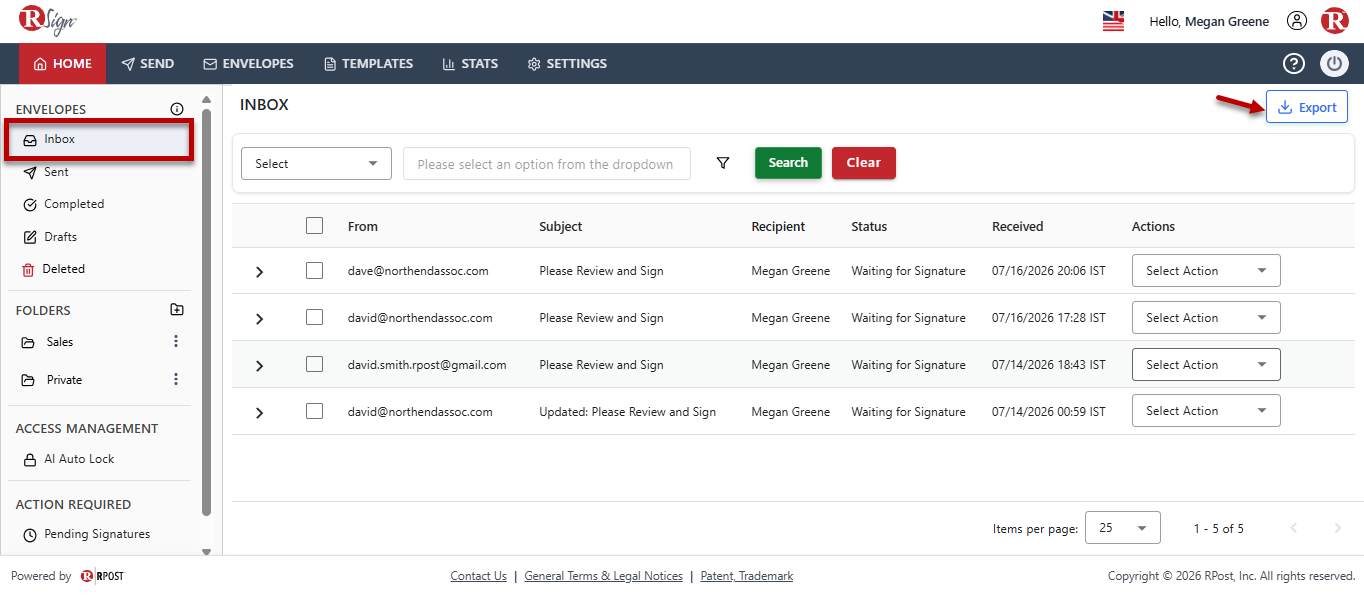This screenshot has height=596, width=1364.
Task: Open Select Action for david.smith.rpost row
Action: tap(1206, 365)
